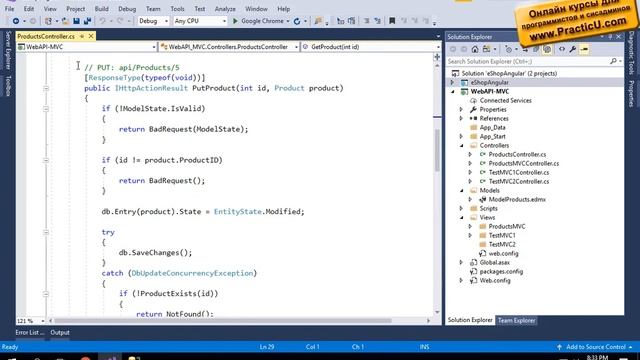Open the File menu
The height and width of the screenshot is (360, 640).
(x=9, y=9)
